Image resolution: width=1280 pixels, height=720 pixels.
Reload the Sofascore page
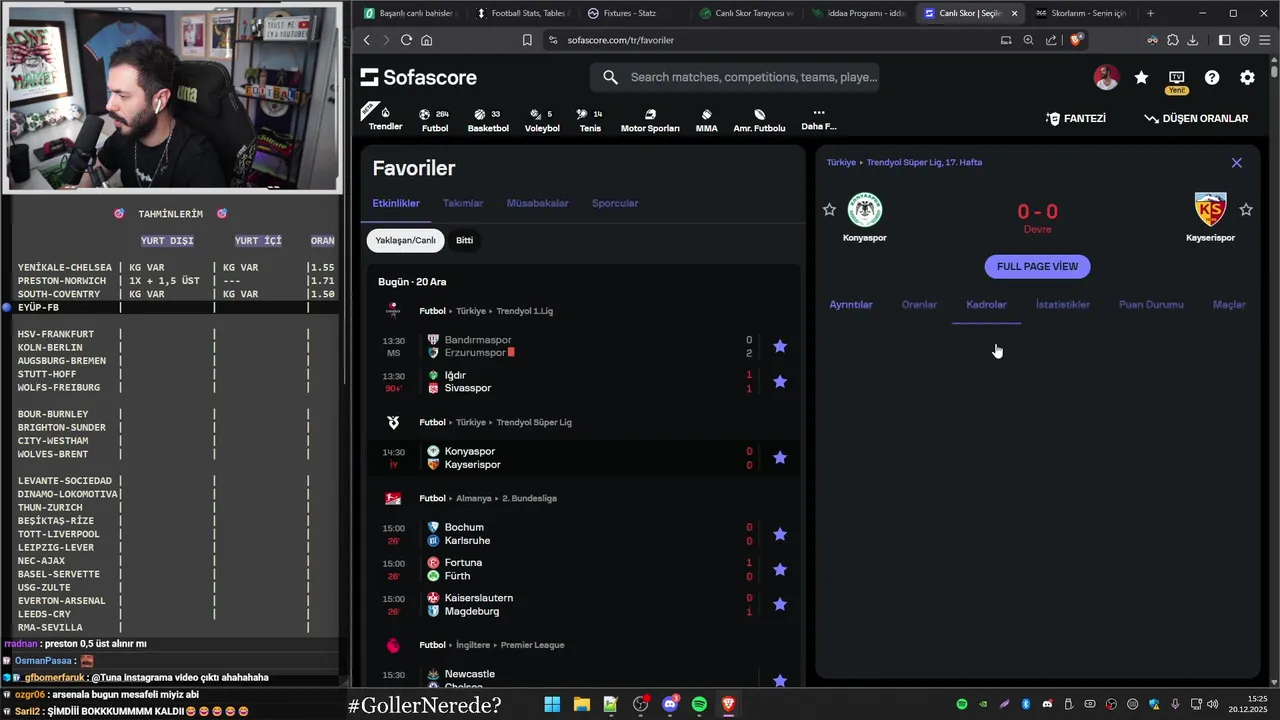406,40
